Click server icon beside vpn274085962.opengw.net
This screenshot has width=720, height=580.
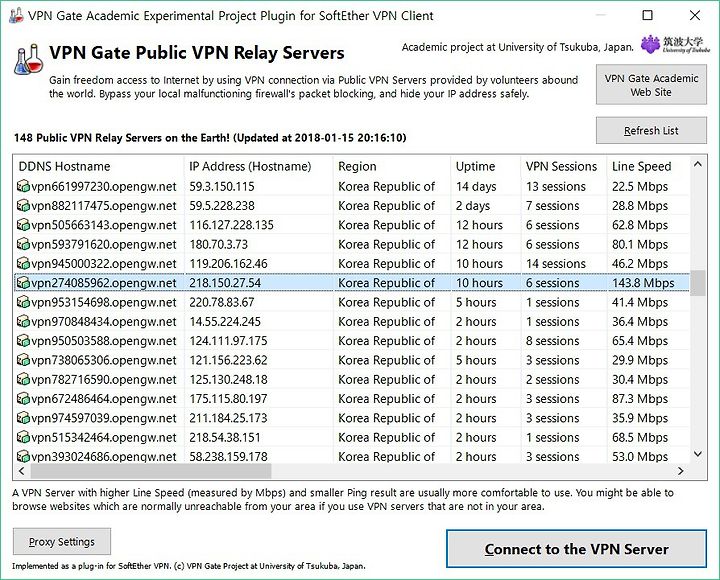23,283
